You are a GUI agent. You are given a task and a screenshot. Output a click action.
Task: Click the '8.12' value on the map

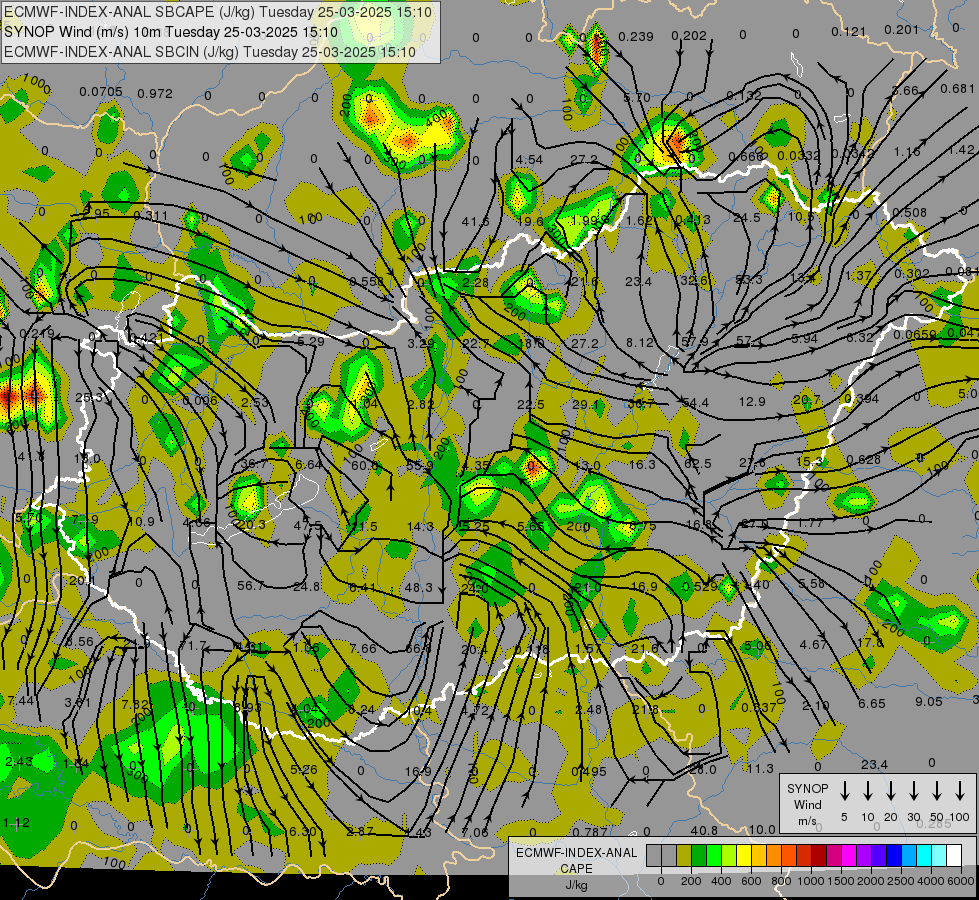tap(640, 343)
